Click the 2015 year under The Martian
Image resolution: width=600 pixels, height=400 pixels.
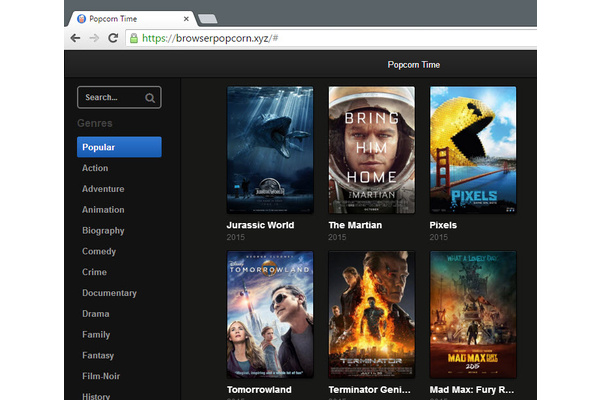click(337, 237)
